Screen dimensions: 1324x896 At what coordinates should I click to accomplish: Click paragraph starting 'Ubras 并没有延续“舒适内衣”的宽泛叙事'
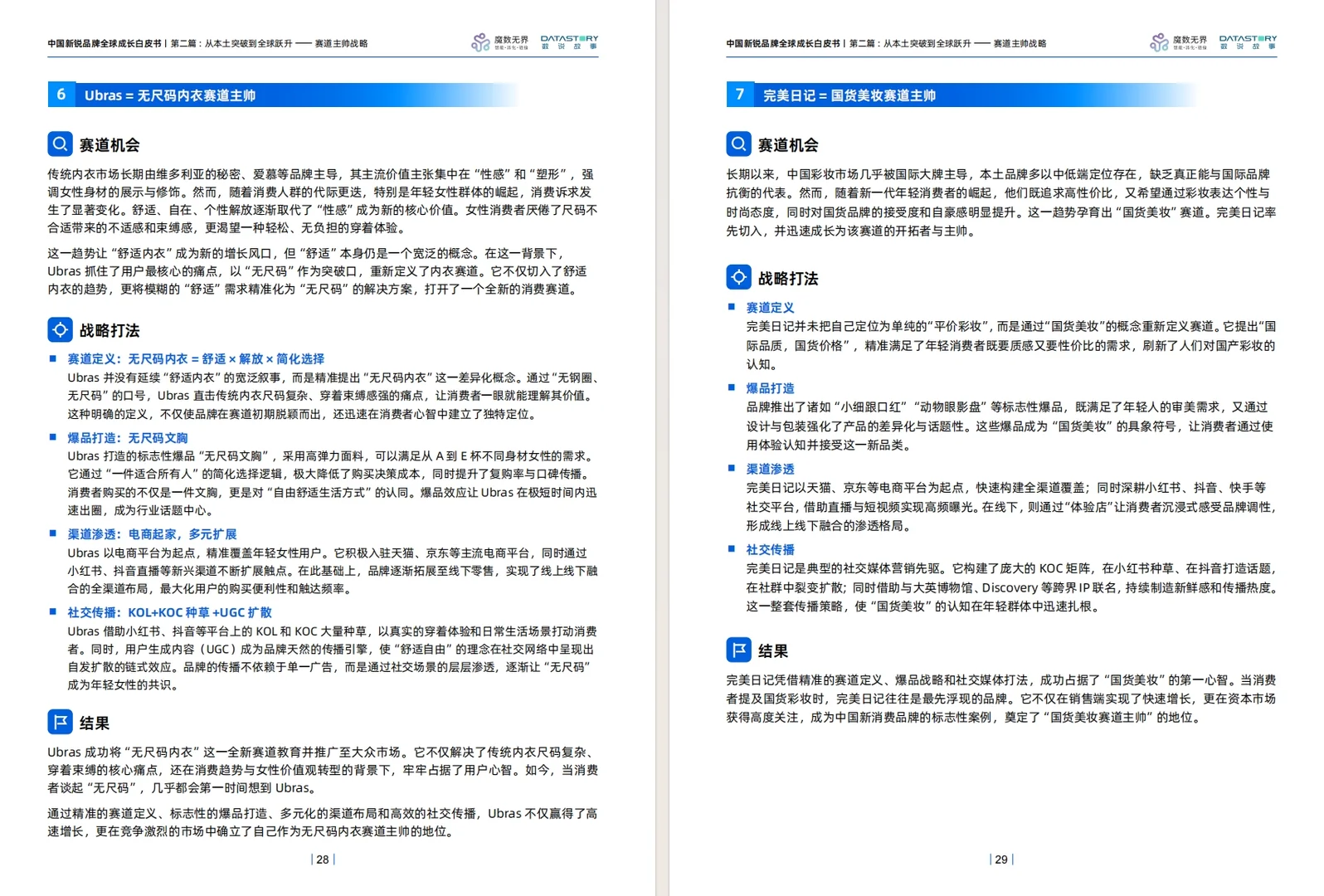pyautogui.click(x=333, y=396)
